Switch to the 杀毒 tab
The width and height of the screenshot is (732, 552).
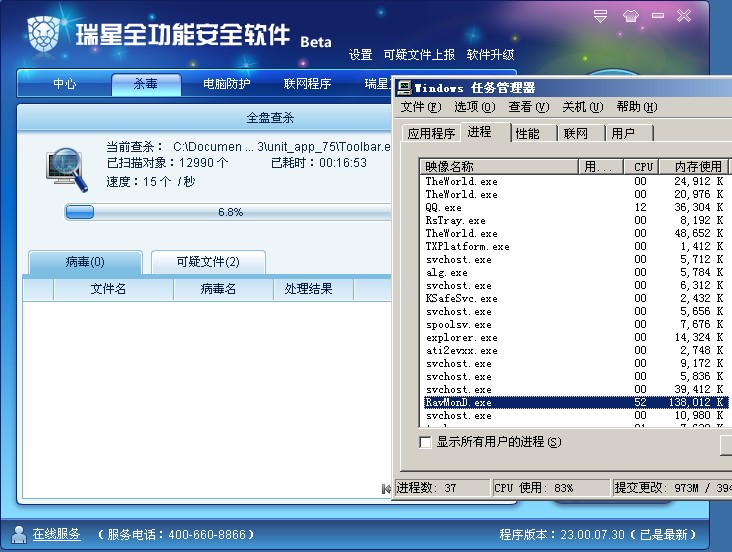click(146, 84)
